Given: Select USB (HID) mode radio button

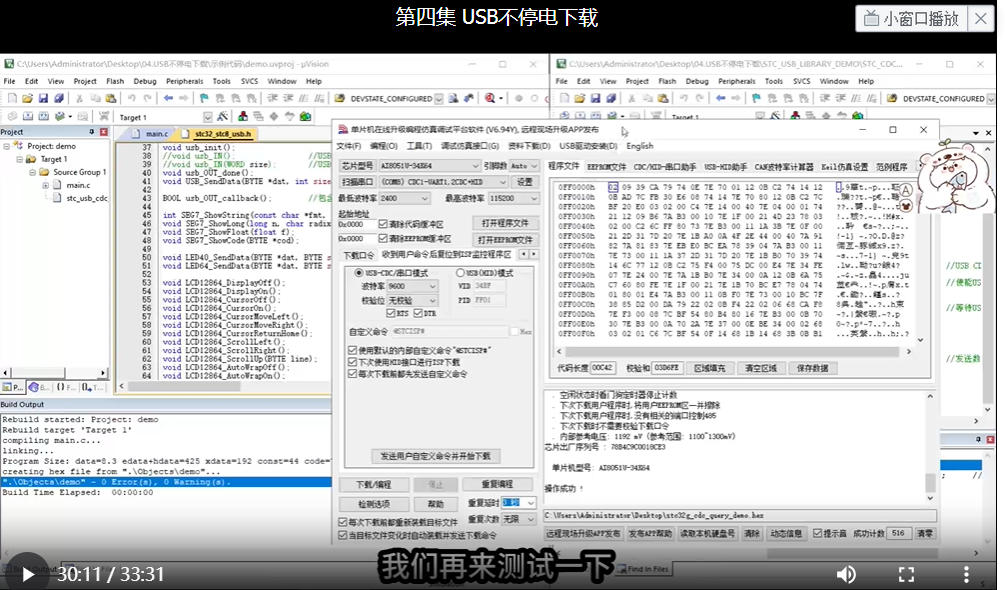Looking at the screenshot, I should [x=460, y=273].
